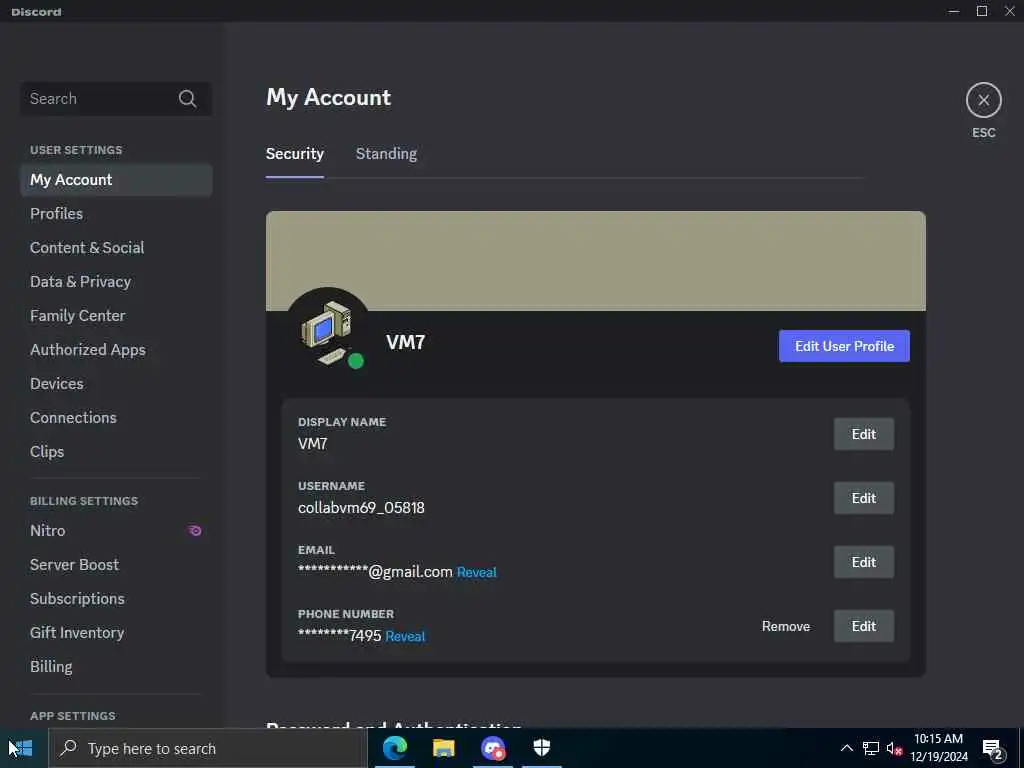Click the settings Search field

[116, 99]
